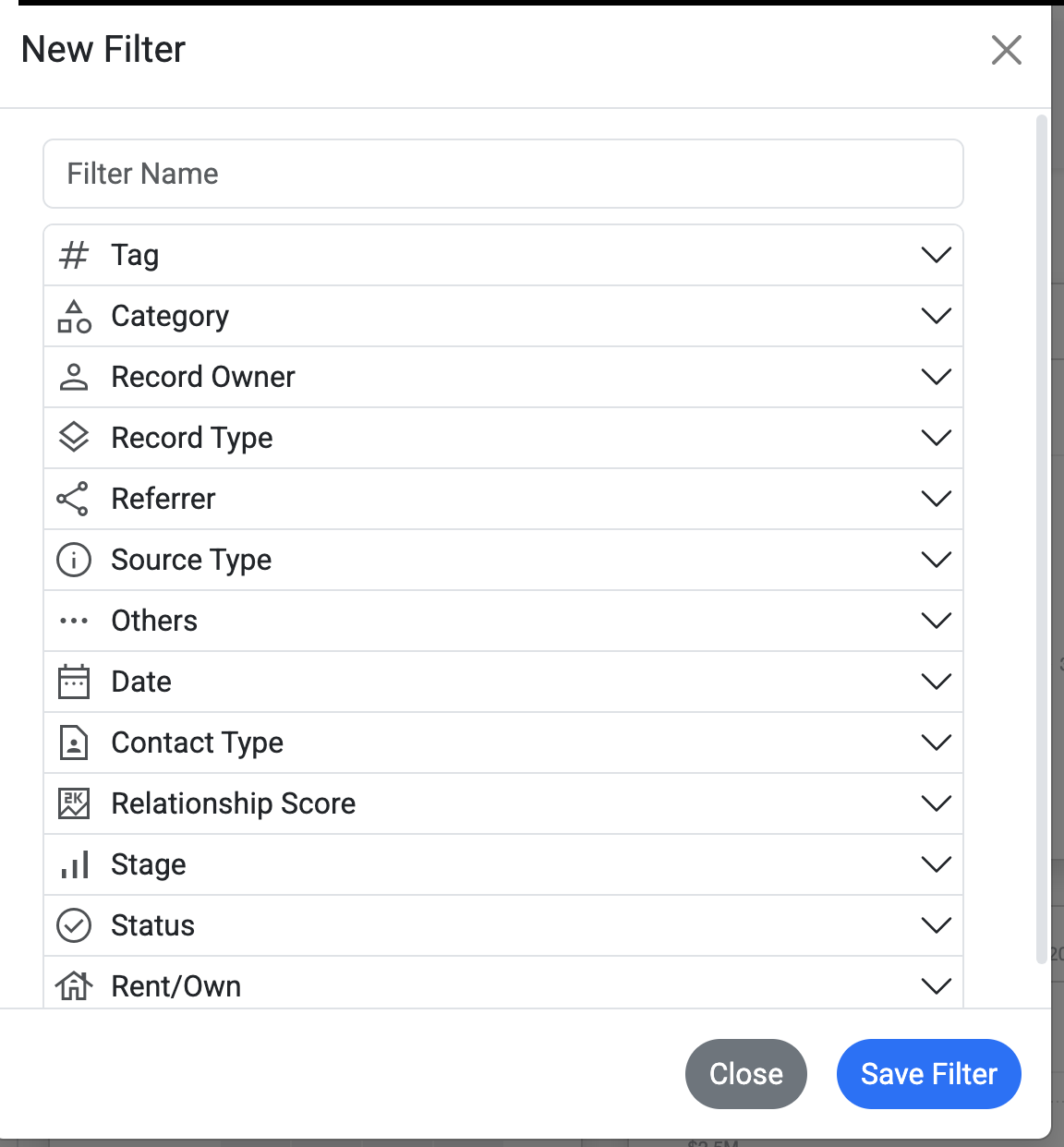This screenshot has height=1147, width=1064.
Task: Expand the Contact Type chevron
Action: pos(936,743)
